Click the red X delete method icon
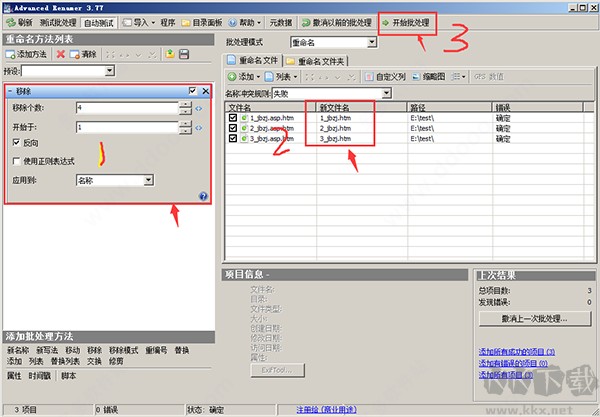This screenshot has height=417, width=600. [x=60, y=54]
